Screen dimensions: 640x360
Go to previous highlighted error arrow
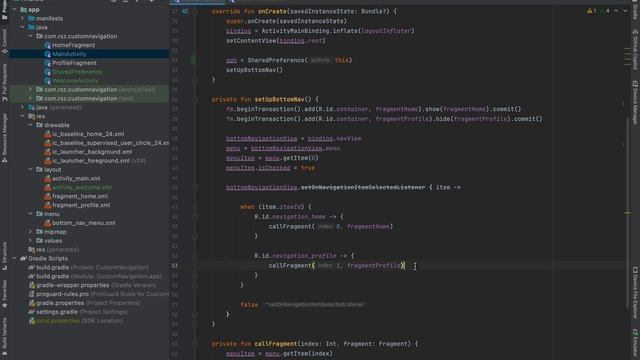coord(616,11)
